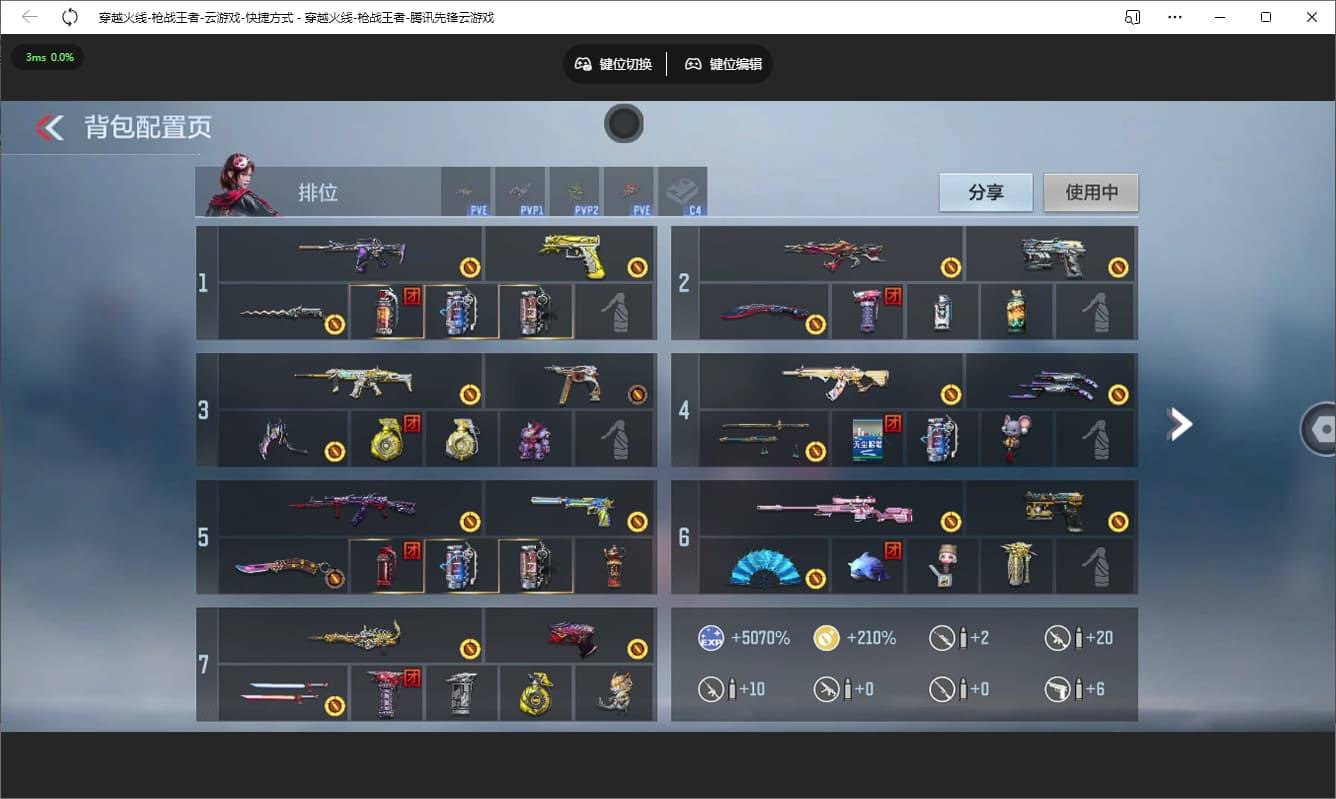1336x799 pixels.
Task: Go to next page with right chevron
Action: 1180,424
